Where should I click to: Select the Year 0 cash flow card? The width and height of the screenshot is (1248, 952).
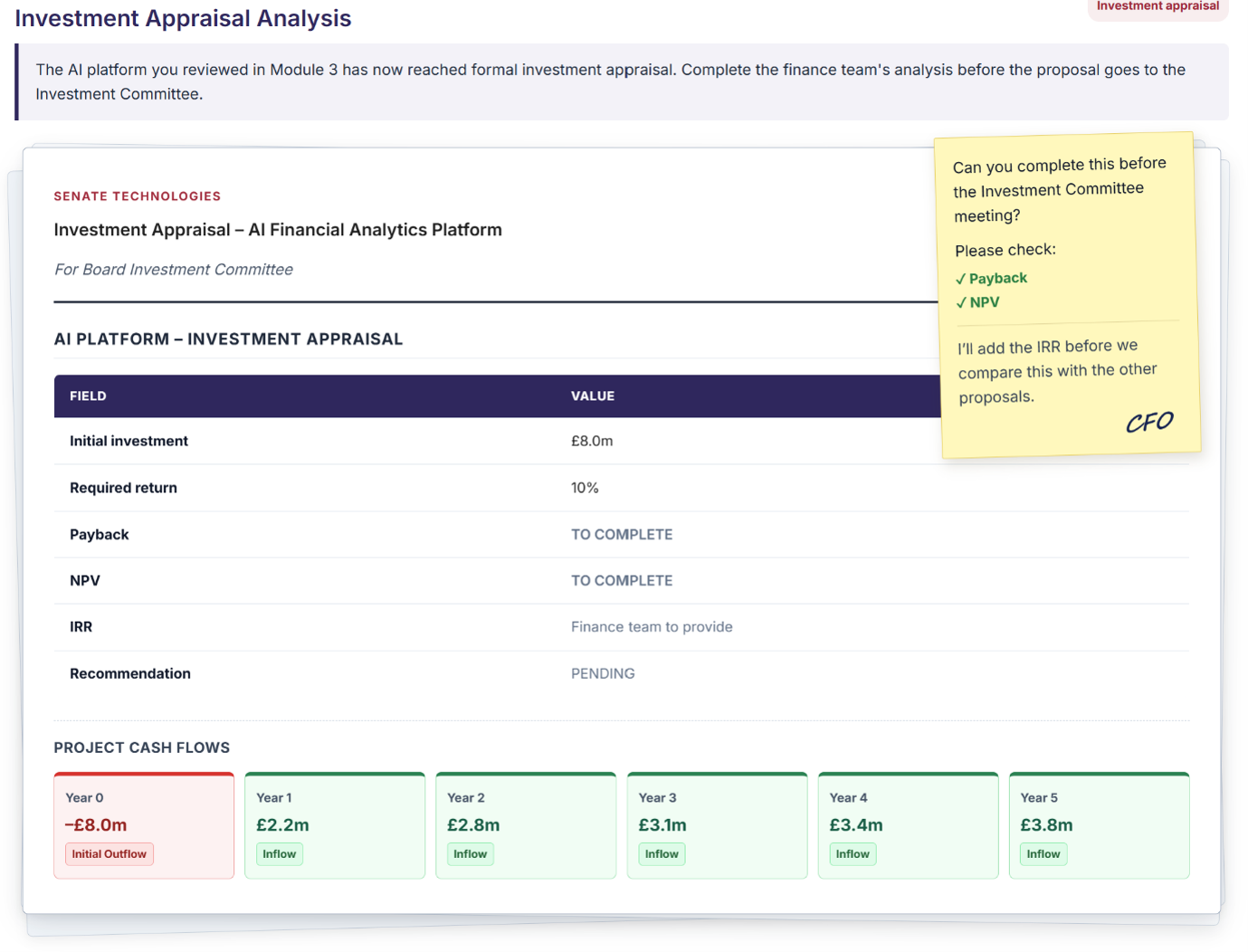point(144,825)
